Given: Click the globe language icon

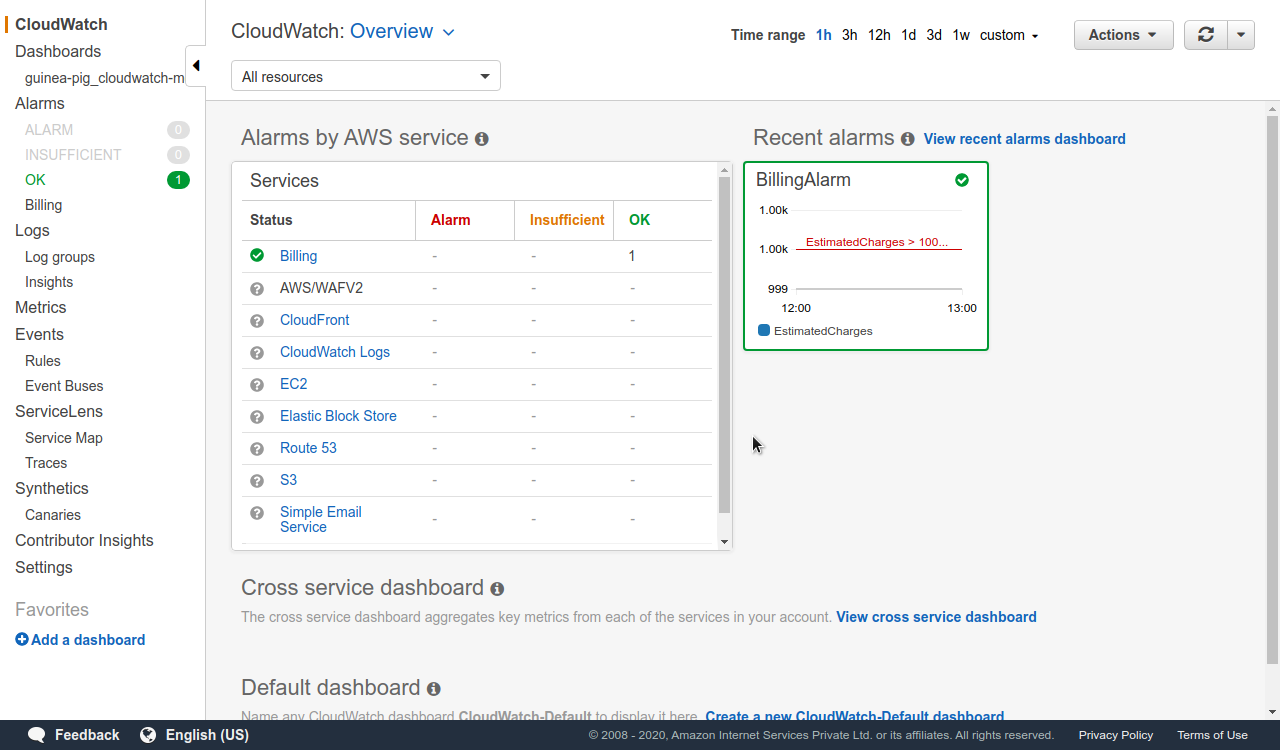Looking at the screenshot, I should click(148, 735).
